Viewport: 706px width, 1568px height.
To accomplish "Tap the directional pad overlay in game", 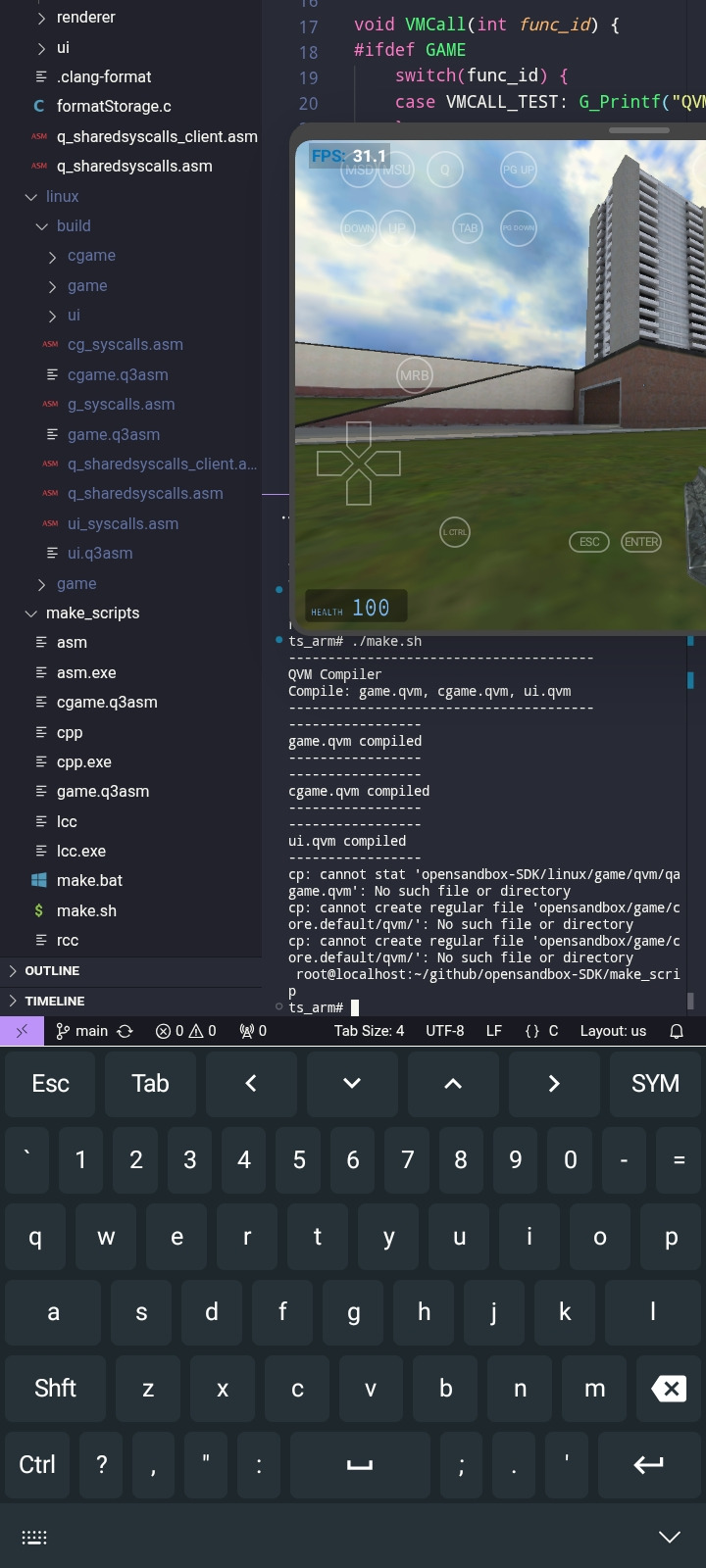I will tap(359, 463).
